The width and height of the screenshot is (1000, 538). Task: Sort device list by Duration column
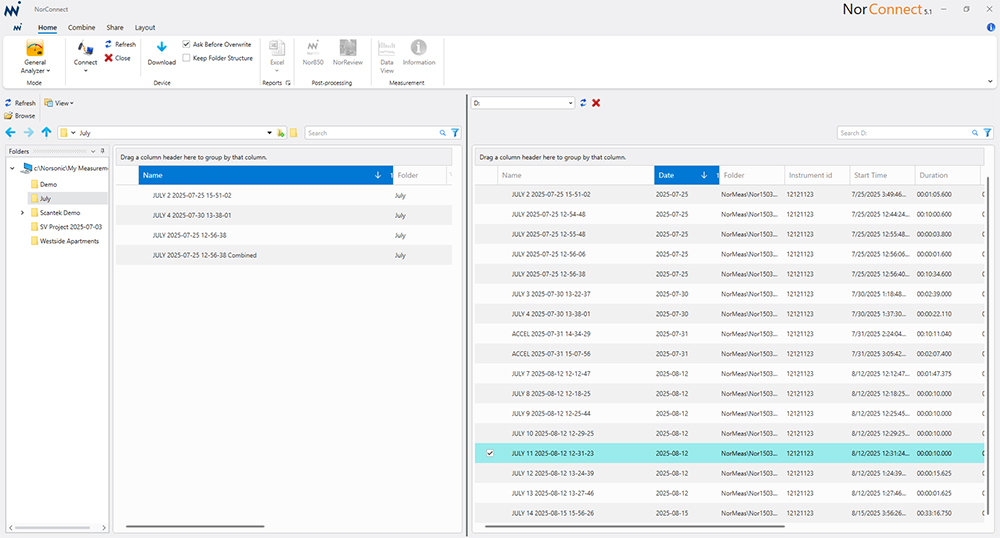(947, 175)
